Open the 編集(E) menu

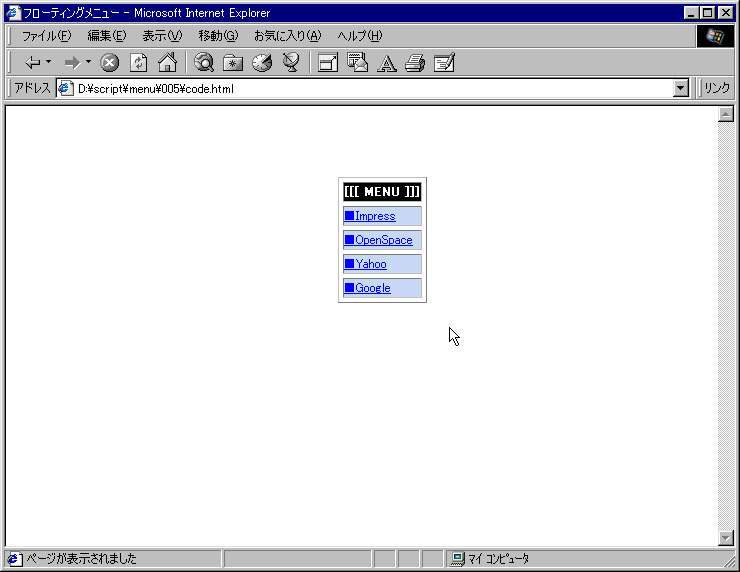(107, 36)
